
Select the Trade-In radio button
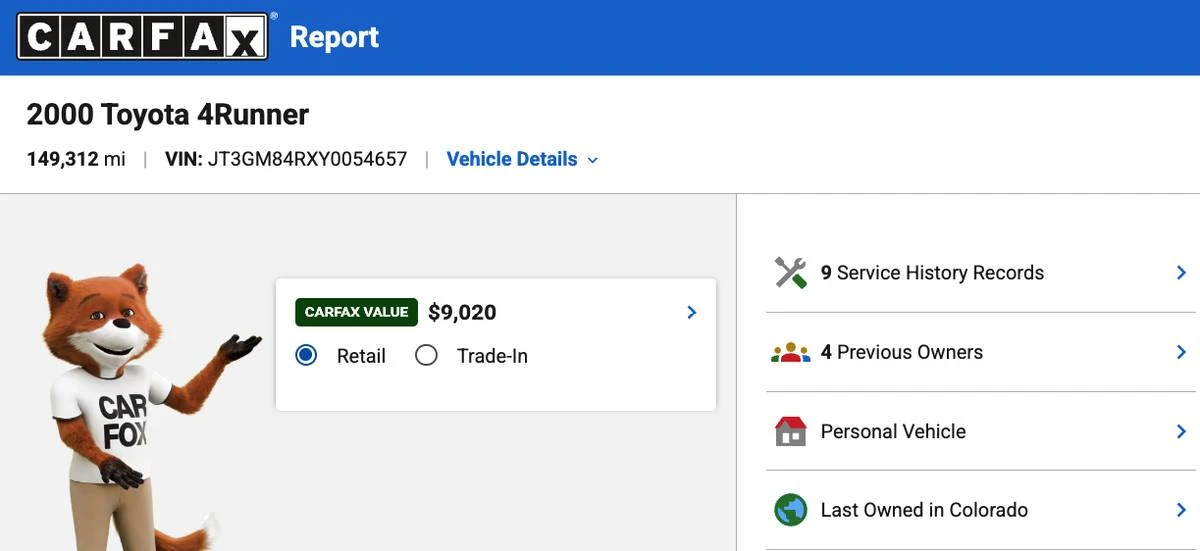(426, 355)
